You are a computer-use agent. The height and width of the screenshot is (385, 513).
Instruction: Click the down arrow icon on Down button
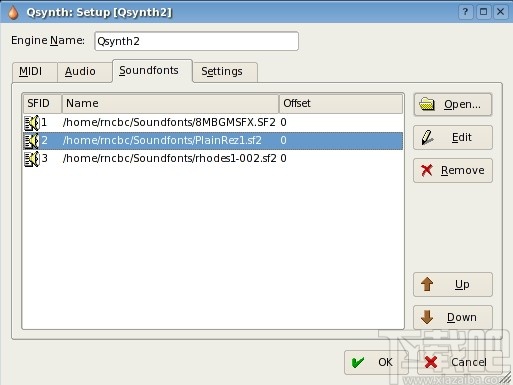(427, 317)
